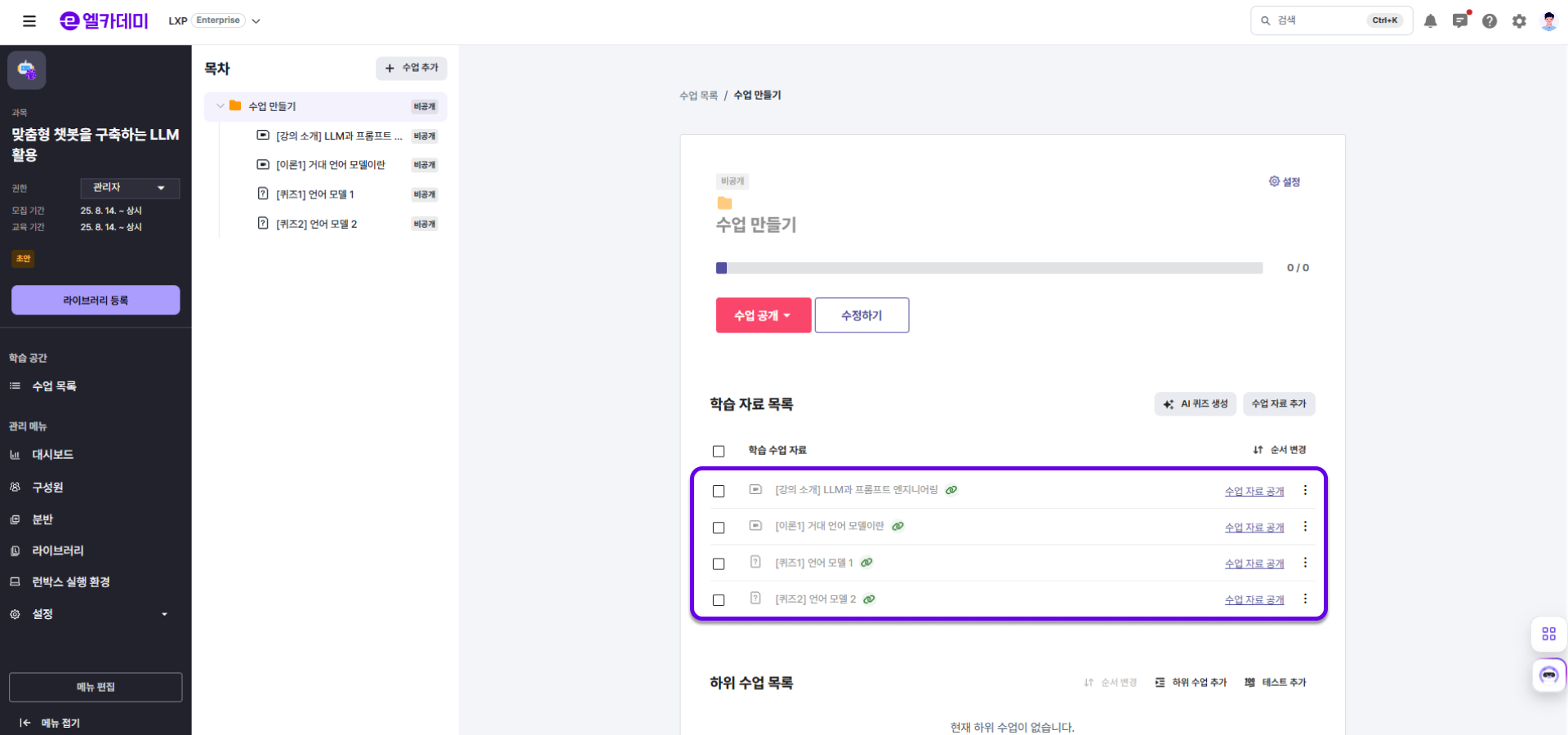Check the [강의 소개] LLM과 프롬프트 엔지니어링 checkbox
Image resolution: width=1568 pixels, height=735 pixels.
(x=719, y=491)
